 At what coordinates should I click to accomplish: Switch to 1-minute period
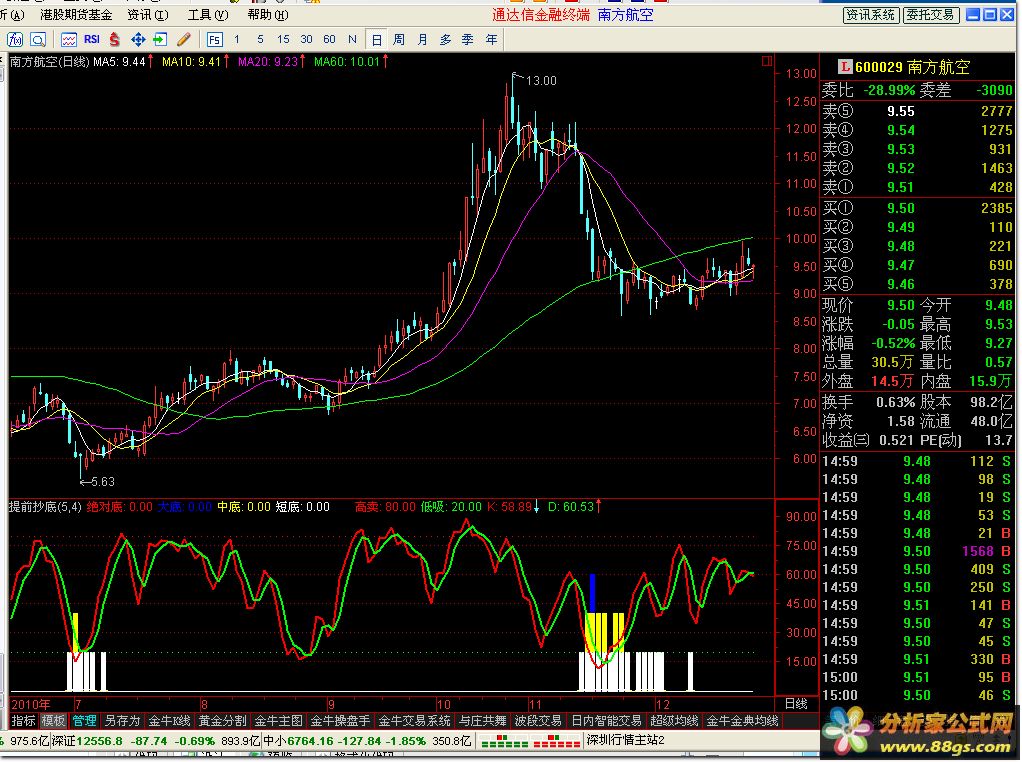pyautogui.click(x=237, y=40)
